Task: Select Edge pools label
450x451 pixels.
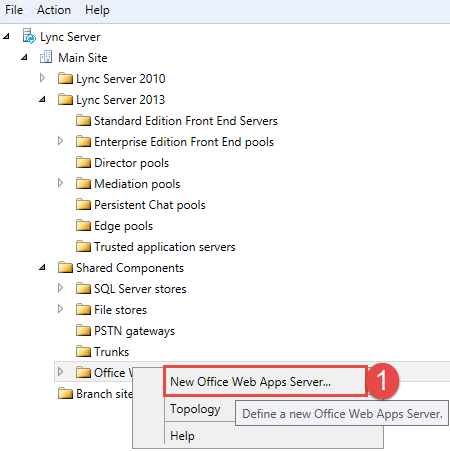Action: (123, 226)
